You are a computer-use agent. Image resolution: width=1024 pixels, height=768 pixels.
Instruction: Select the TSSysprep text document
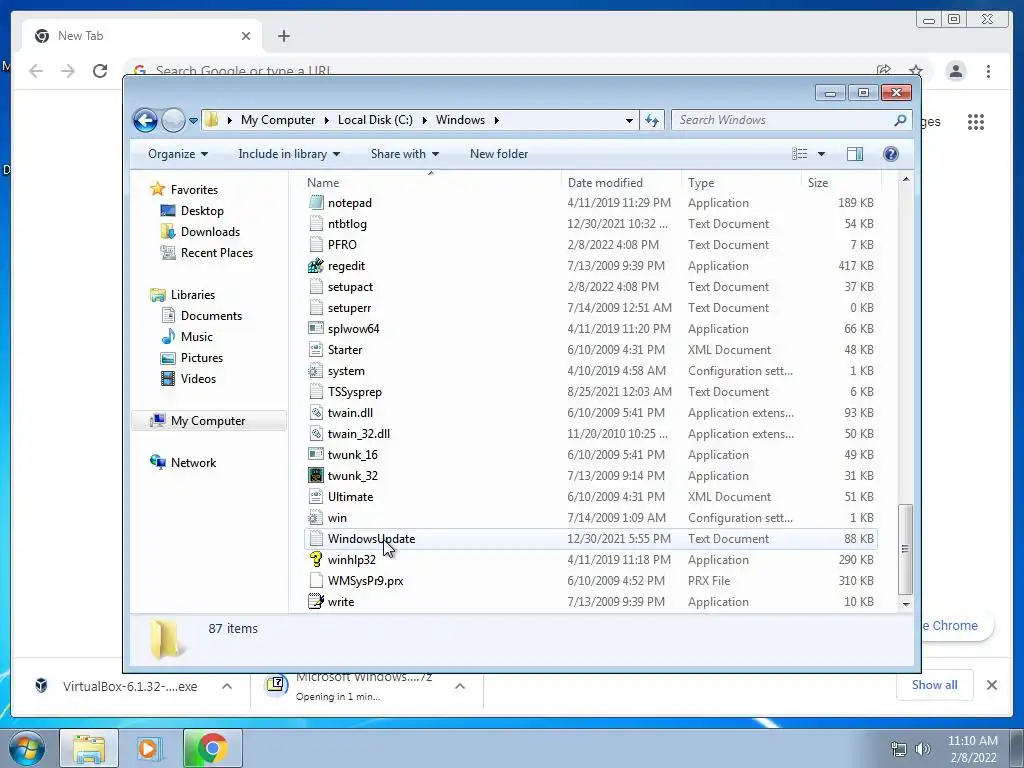tap(355, 392)
